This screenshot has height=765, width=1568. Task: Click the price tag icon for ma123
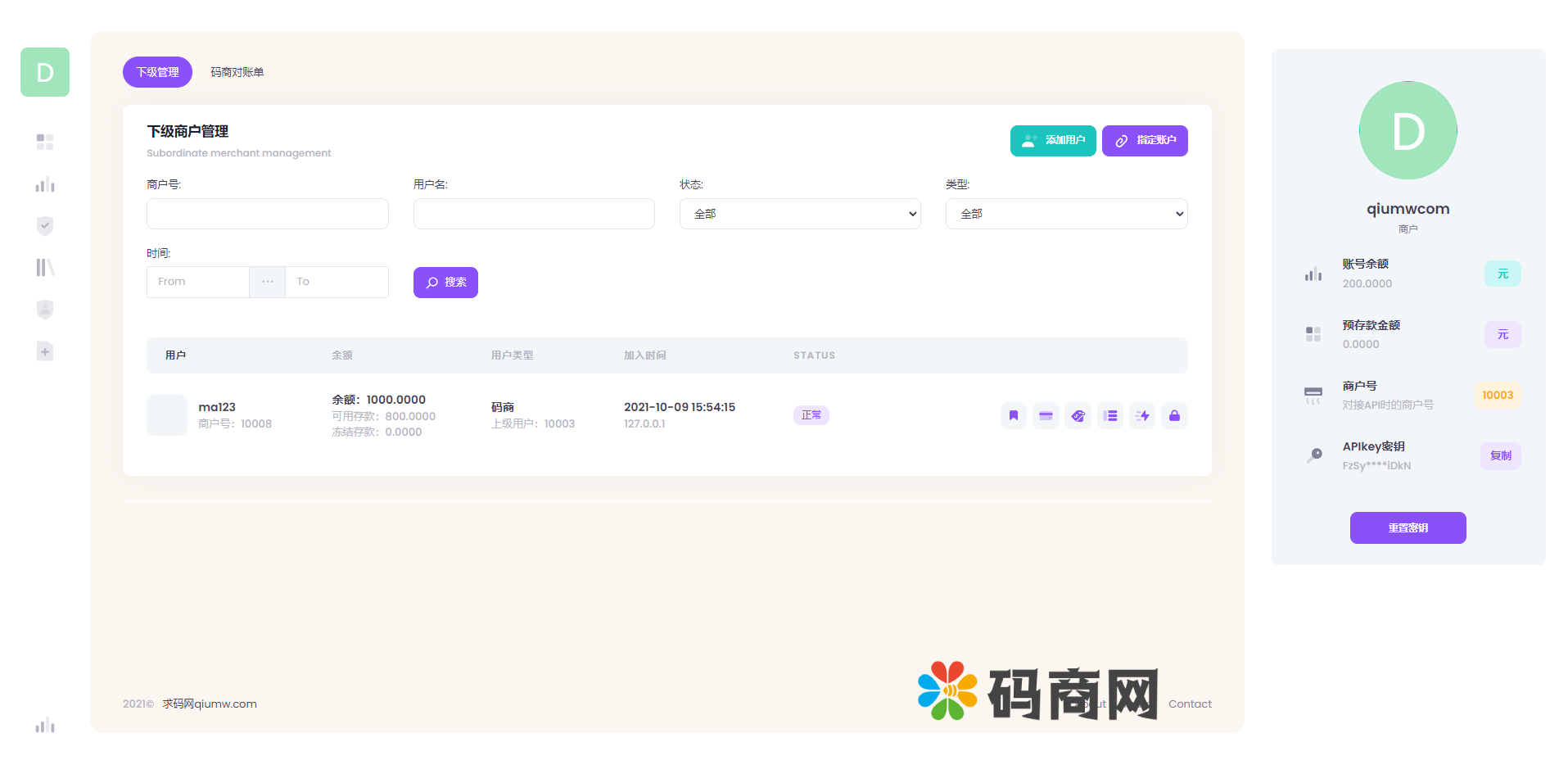tap(1078, 416)
